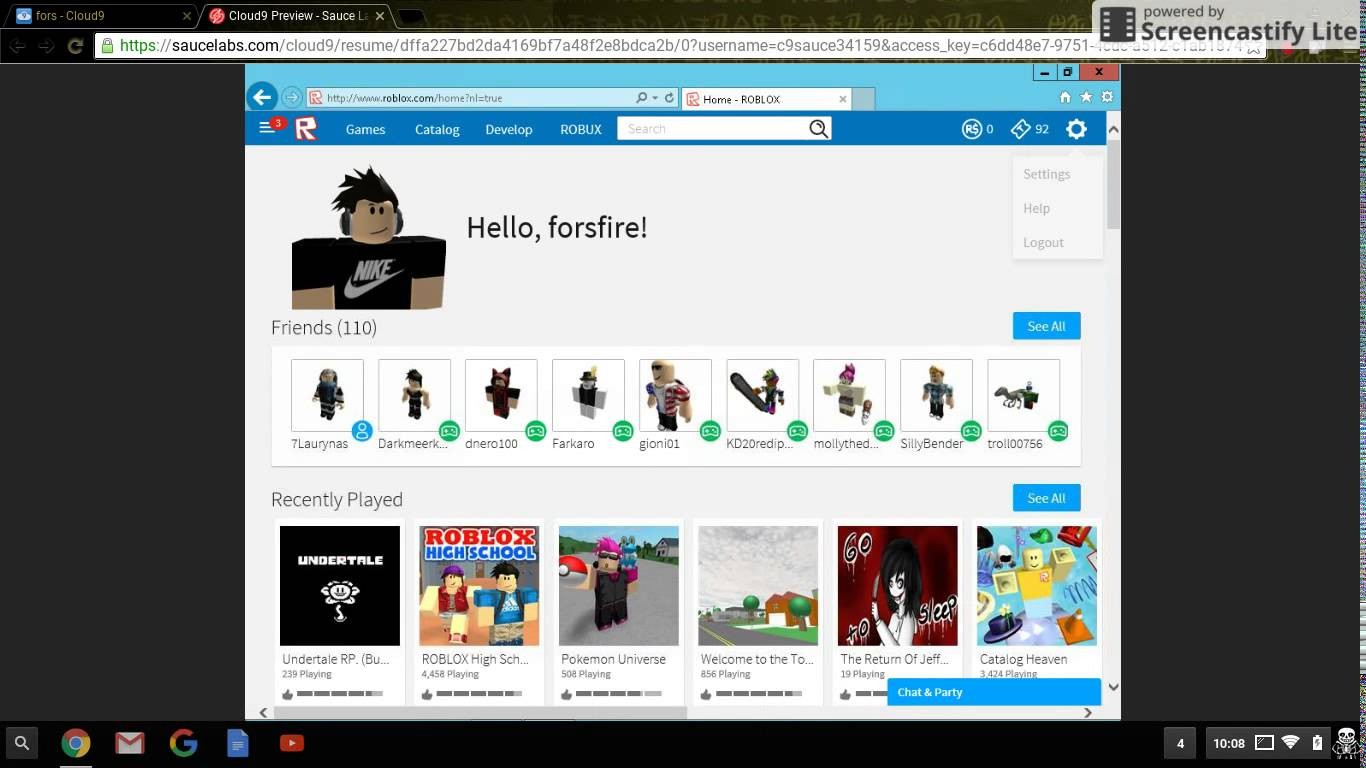Open the inner browser home icon
The width and height of the screenshot is (1366, 768).
[1065, 97]
